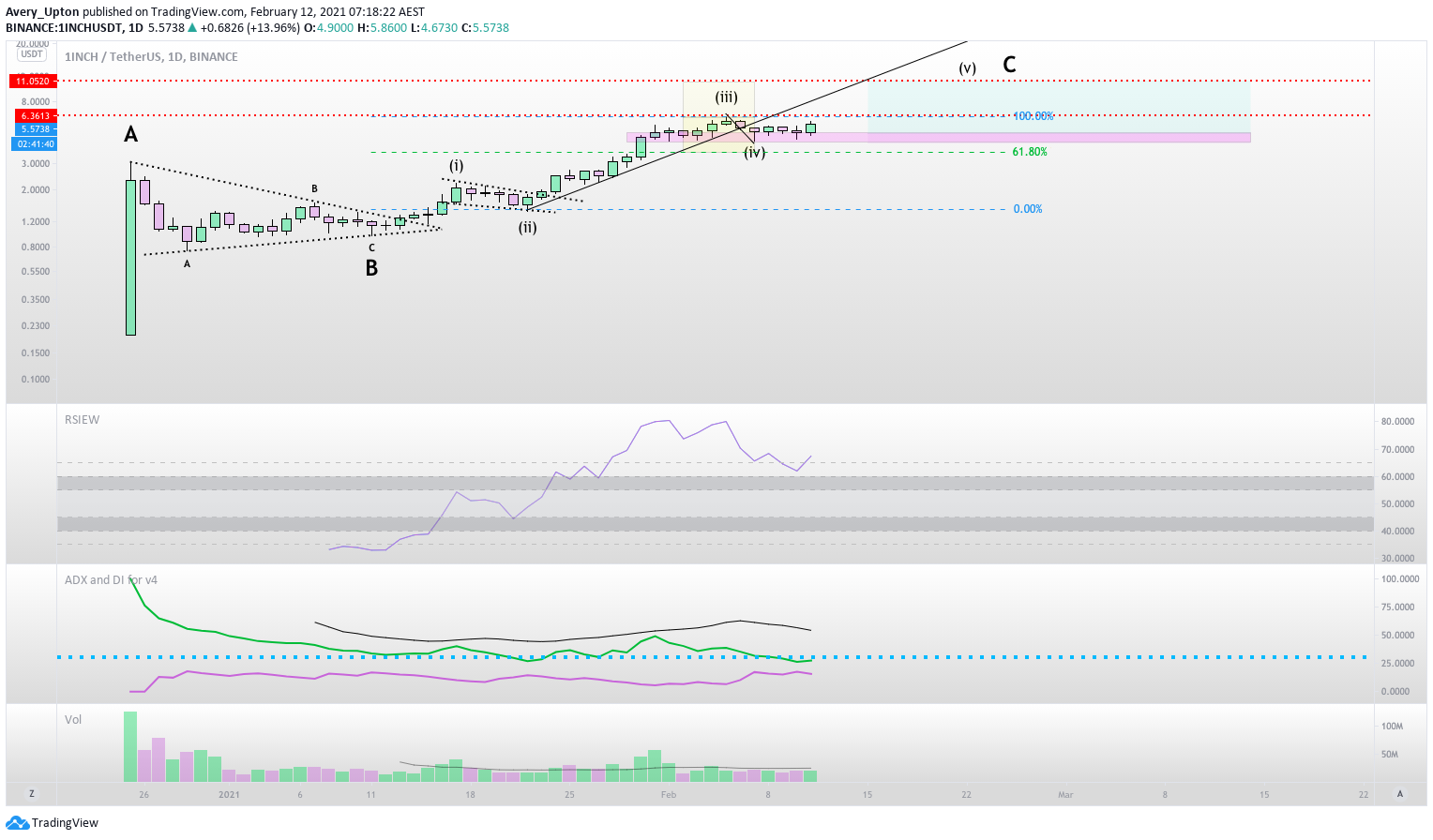Click the 02:41:40 bar countdown label
This screenshot has height=840, width=1433.
[36, 144]
